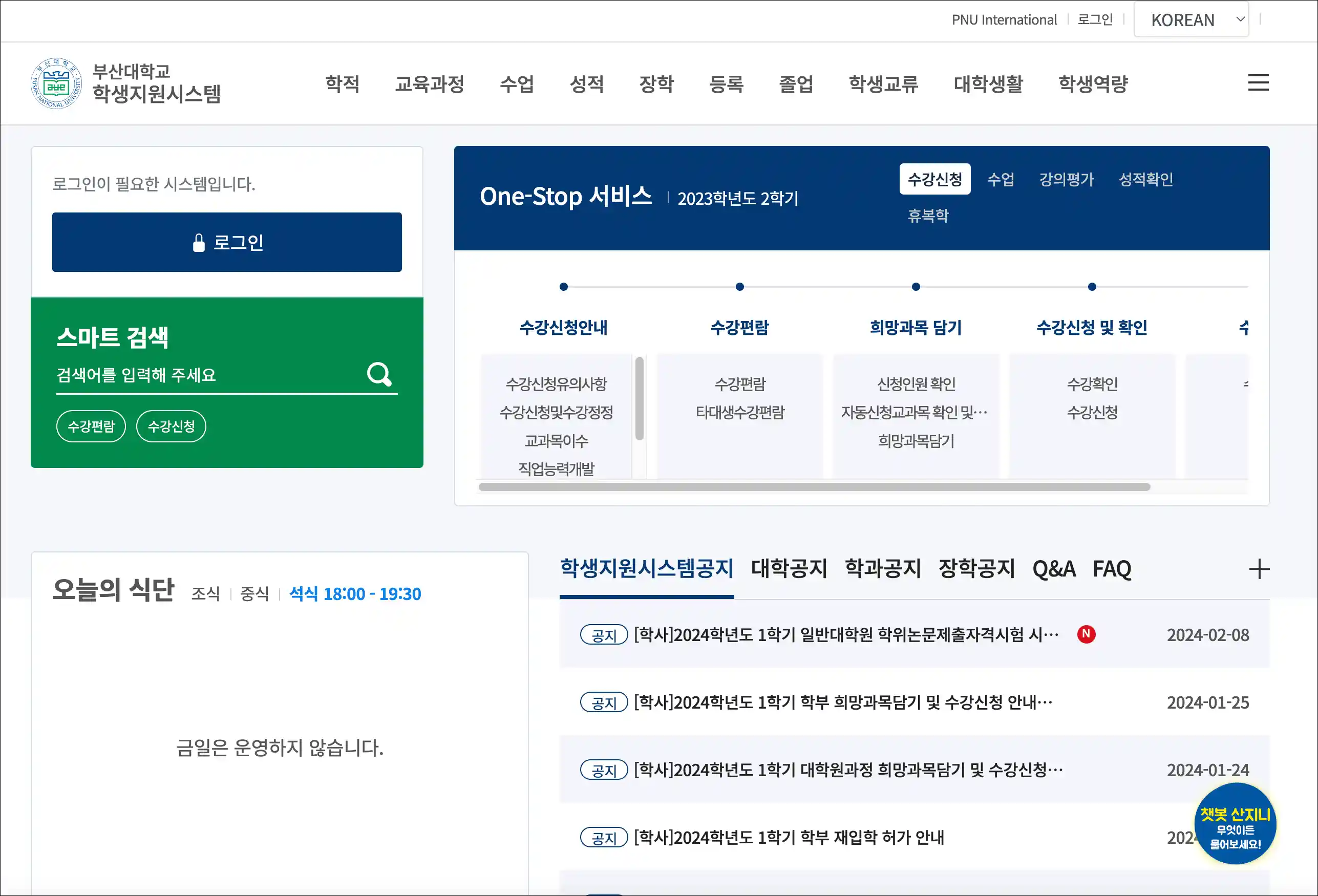
Task: Open the 챗봇 산지니 chatbot bubble
Action: [1235, 824]
